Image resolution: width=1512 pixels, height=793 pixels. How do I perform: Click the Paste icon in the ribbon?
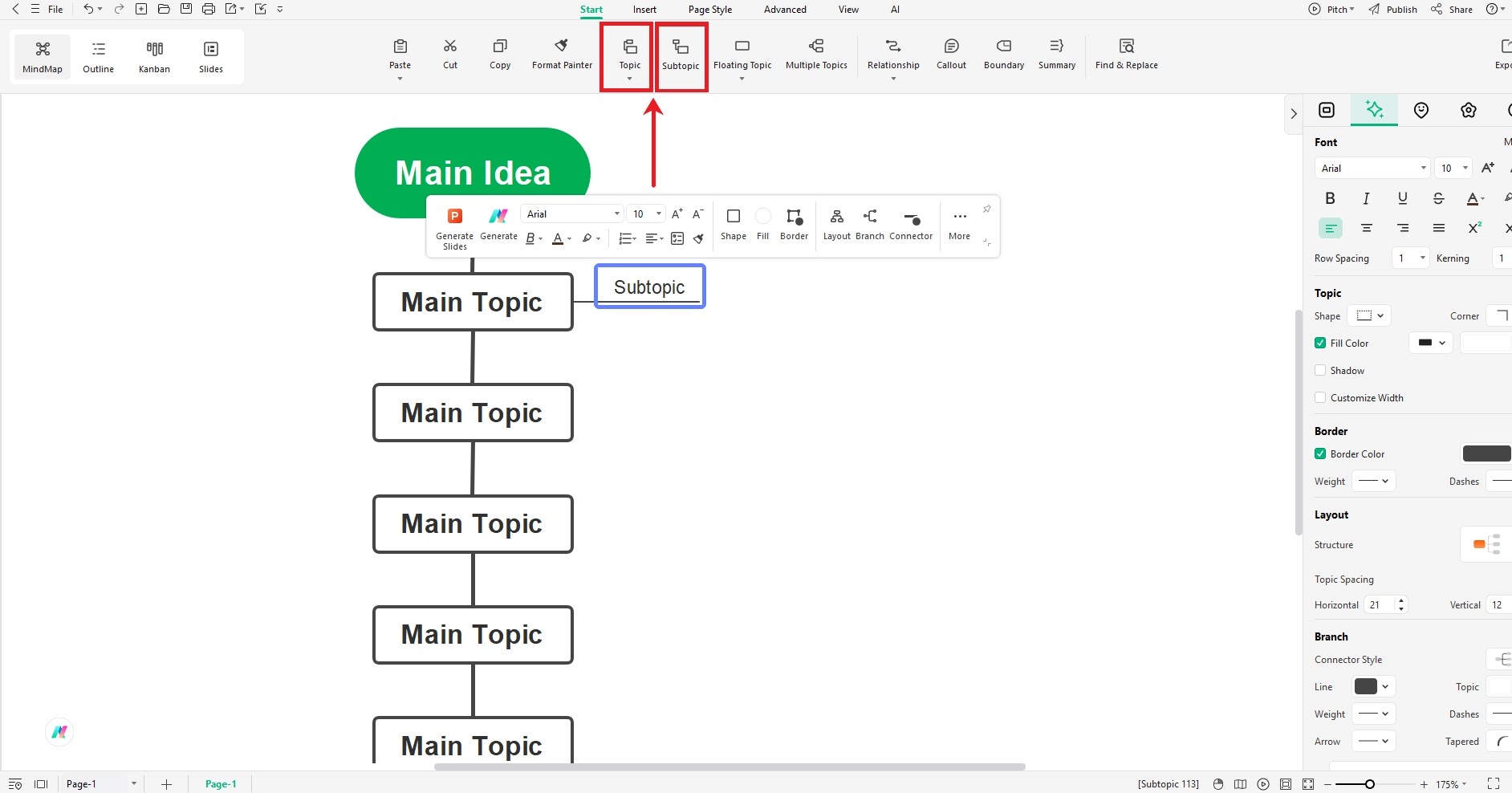pos(400,47)
